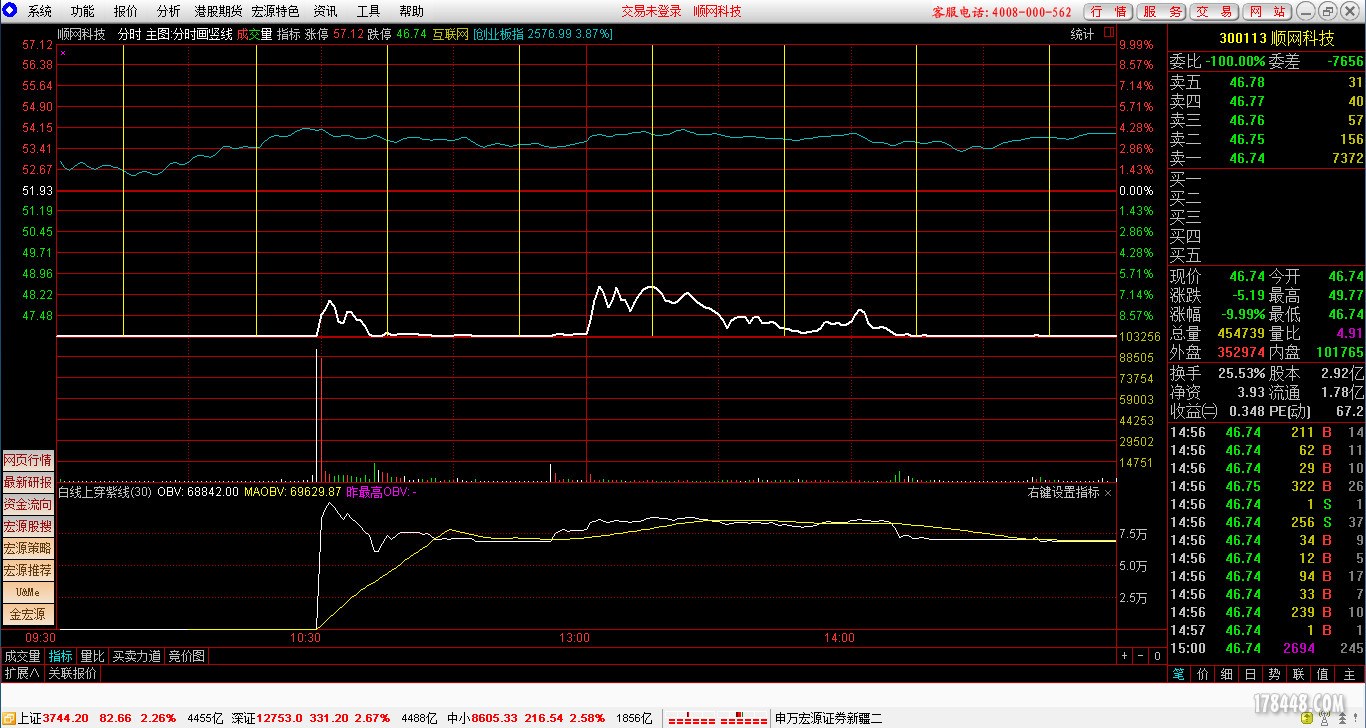The height and width of the screenshot is (728, 1366).
Task: Click the OBV: 68842.00 indicator value
Action: [198, 492]
